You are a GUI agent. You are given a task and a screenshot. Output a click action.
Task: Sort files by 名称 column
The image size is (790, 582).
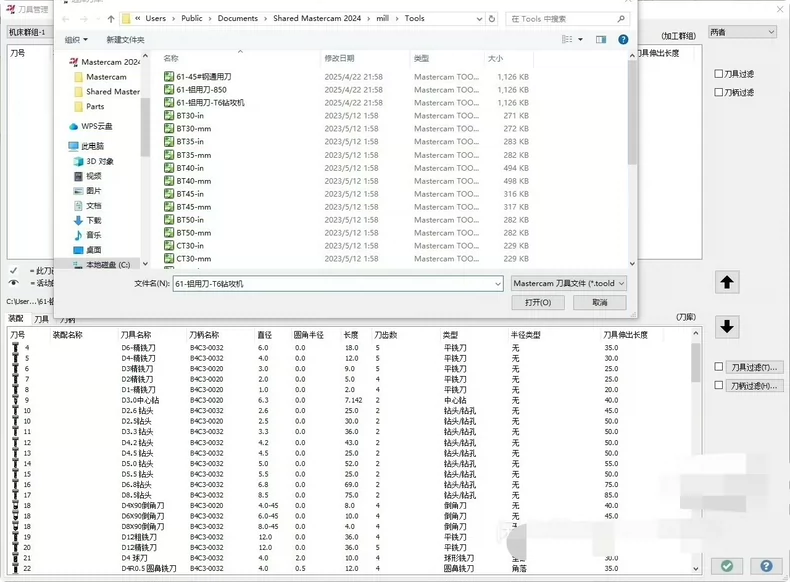coord(171,58)
